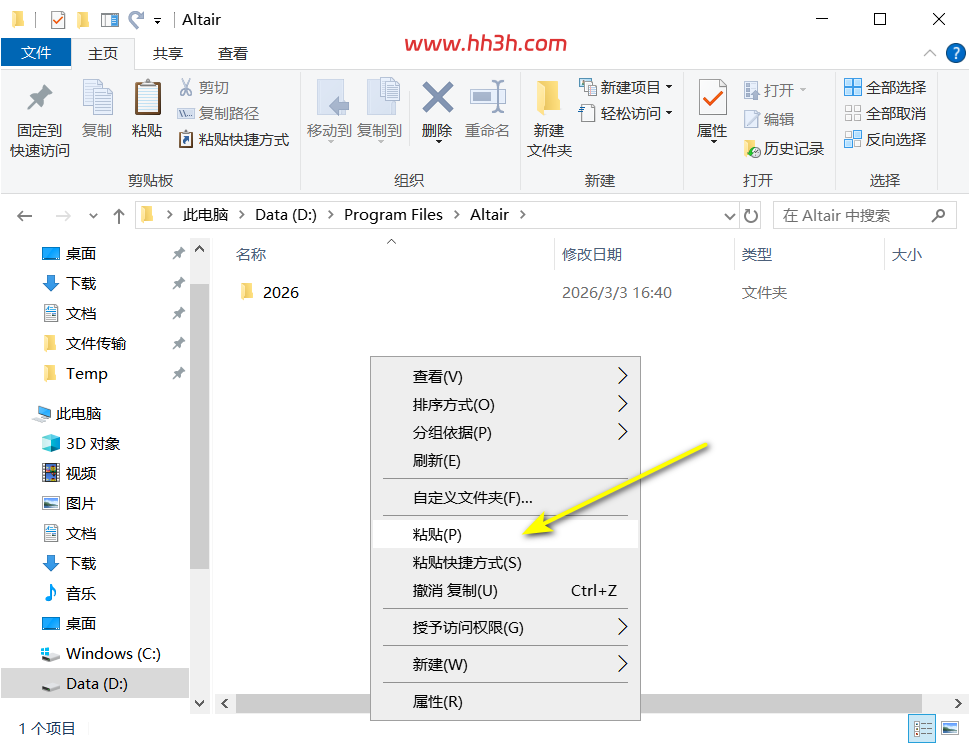The image size is (970, 744).
Task: Click Select none in the ribbon
Action: pos(885,113)
